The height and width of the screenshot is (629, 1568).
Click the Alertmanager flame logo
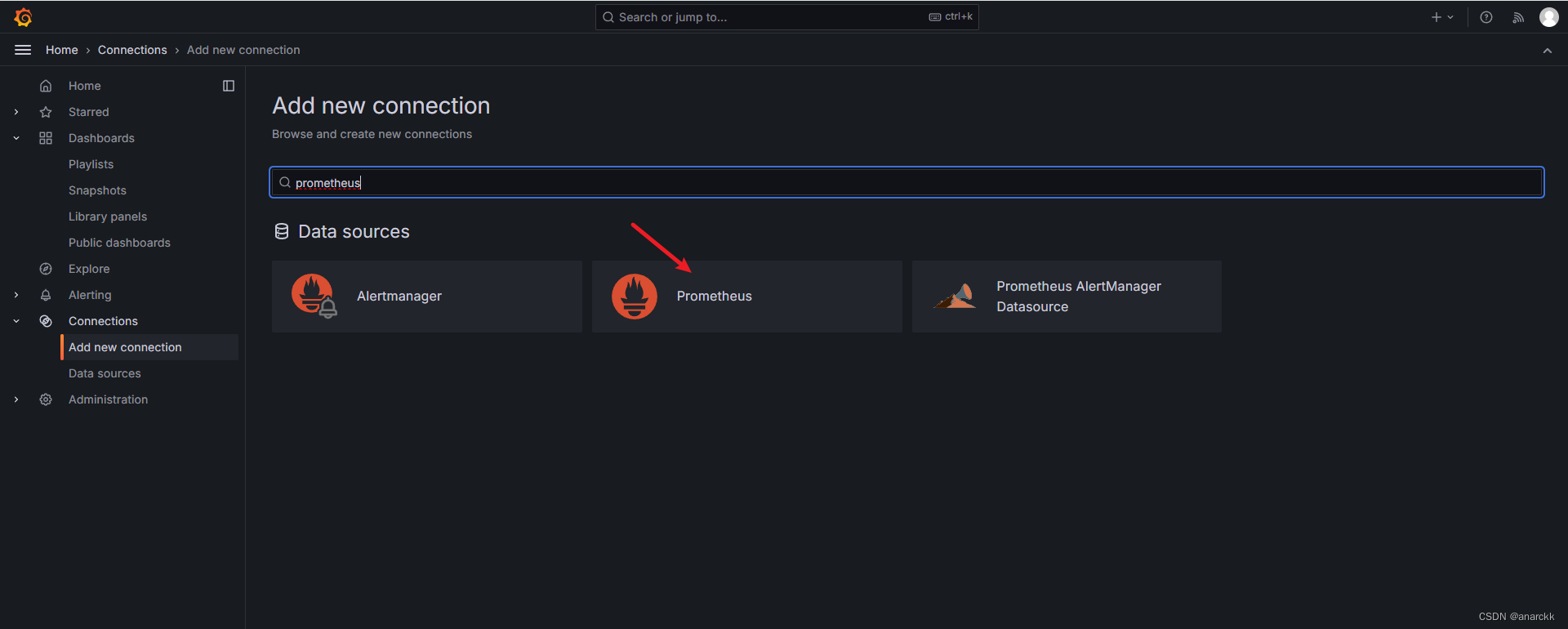314,296
